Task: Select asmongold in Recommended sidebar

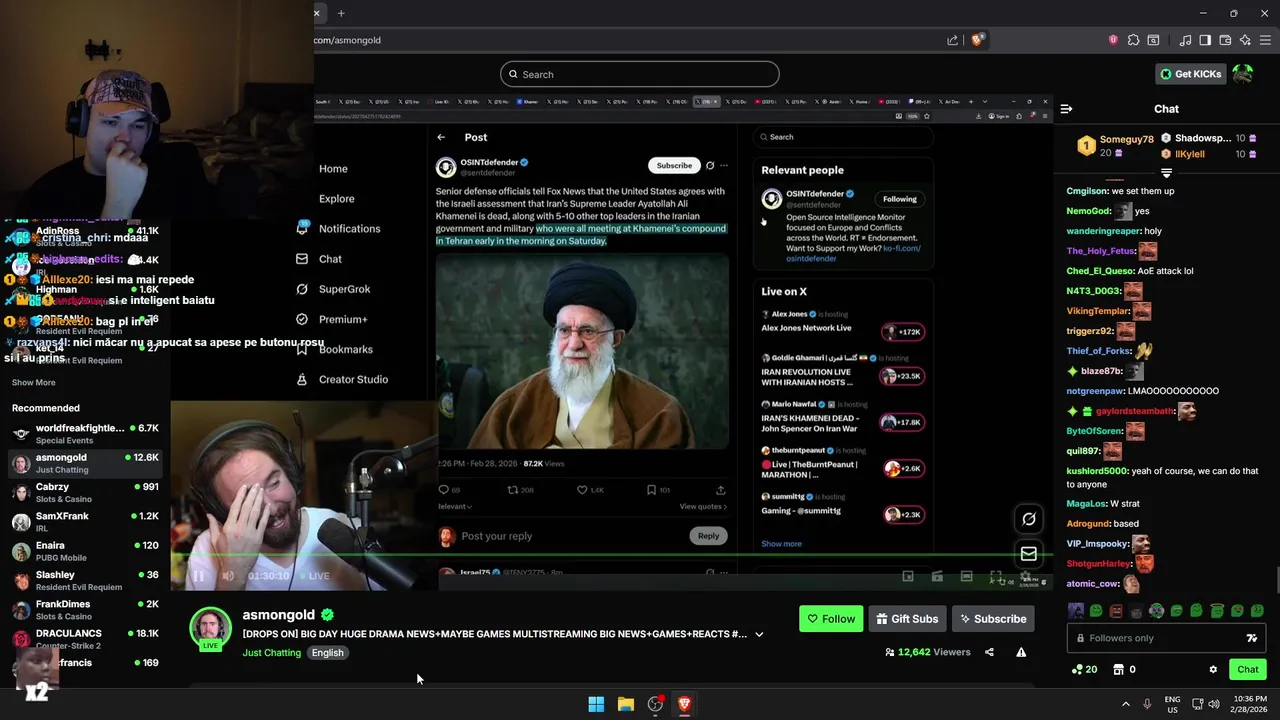Action: click(x=85, y=463)
